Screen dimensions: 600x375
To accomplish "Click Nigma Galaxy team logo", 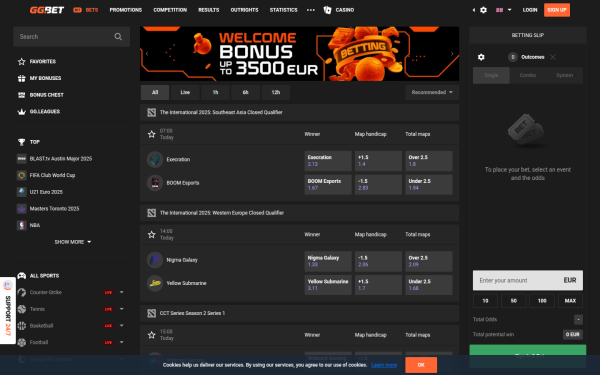I will coord(155,260).
